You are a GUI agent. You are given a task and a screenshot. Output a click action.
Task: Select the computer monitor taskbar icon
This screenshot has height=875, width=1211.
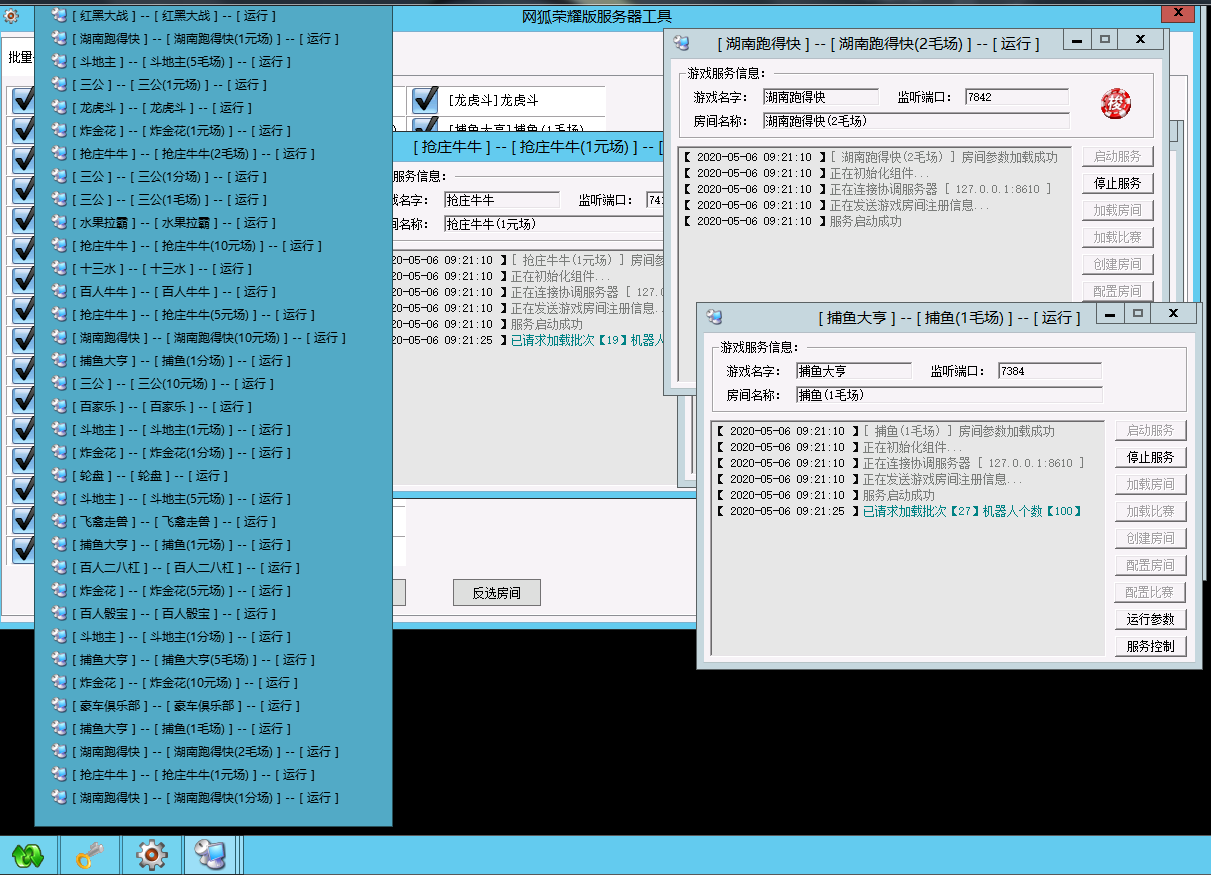tap(210, 855)
